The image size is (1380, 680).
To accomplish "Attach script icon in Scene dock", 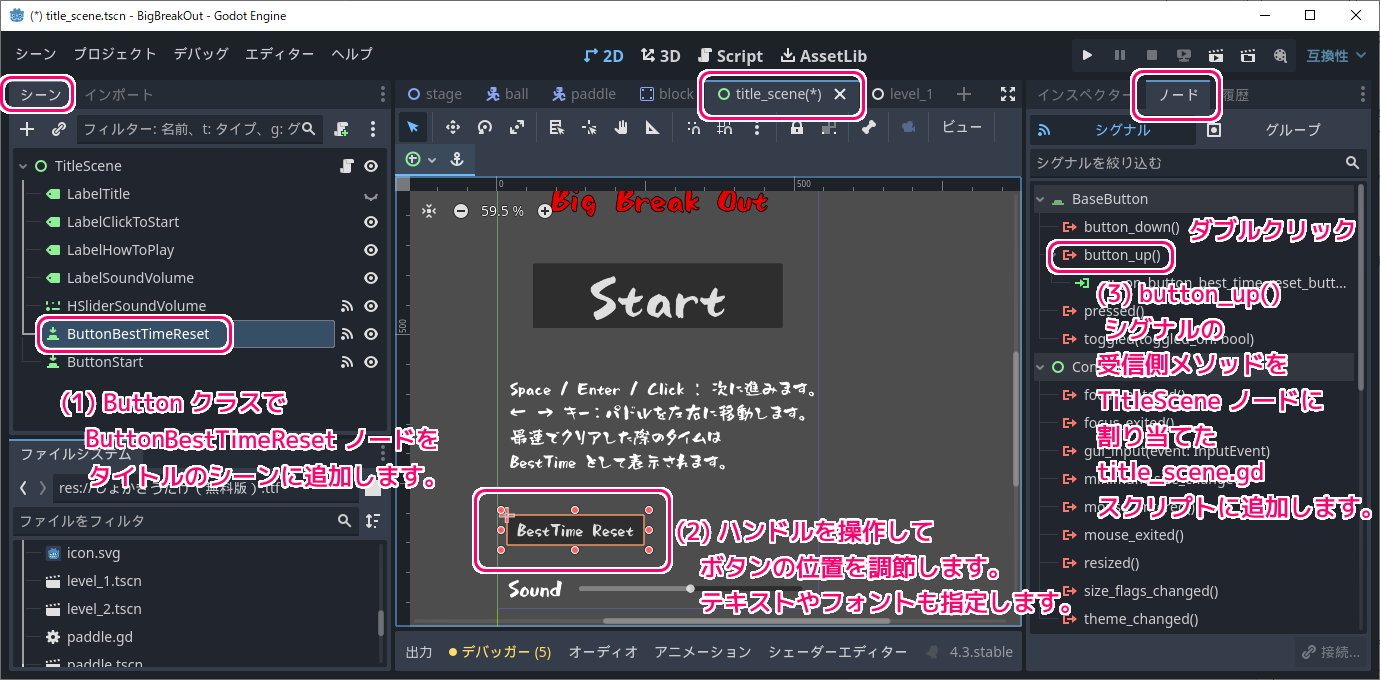I will (342, 129).
